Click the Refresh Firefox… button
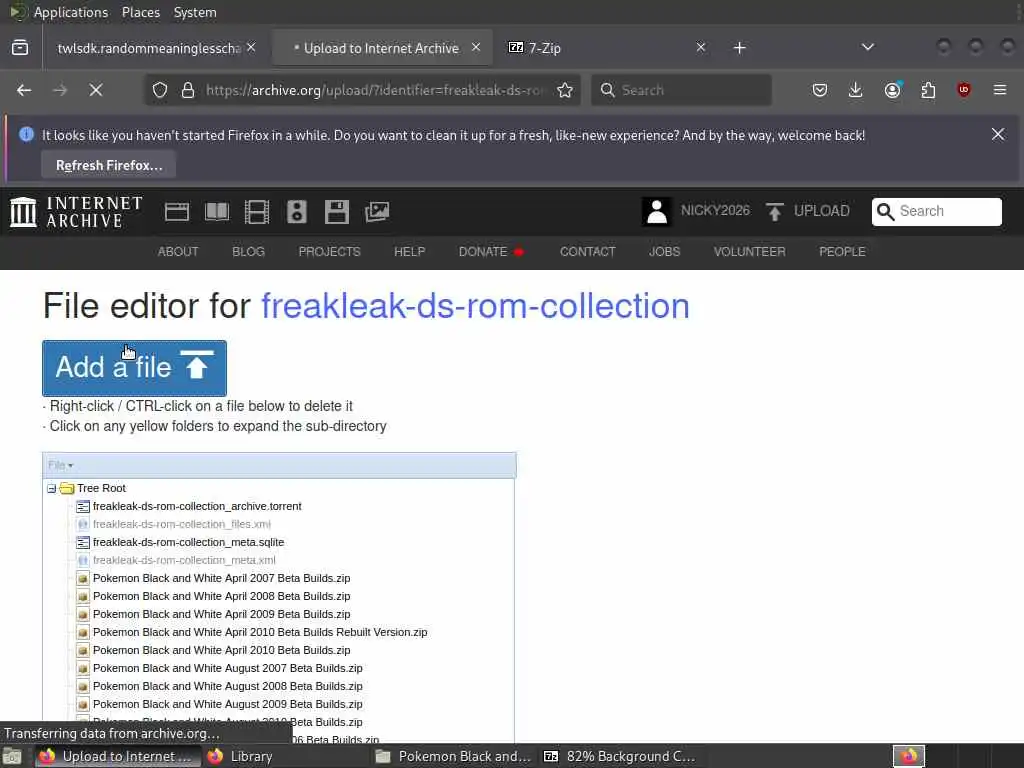 [108, 165]
